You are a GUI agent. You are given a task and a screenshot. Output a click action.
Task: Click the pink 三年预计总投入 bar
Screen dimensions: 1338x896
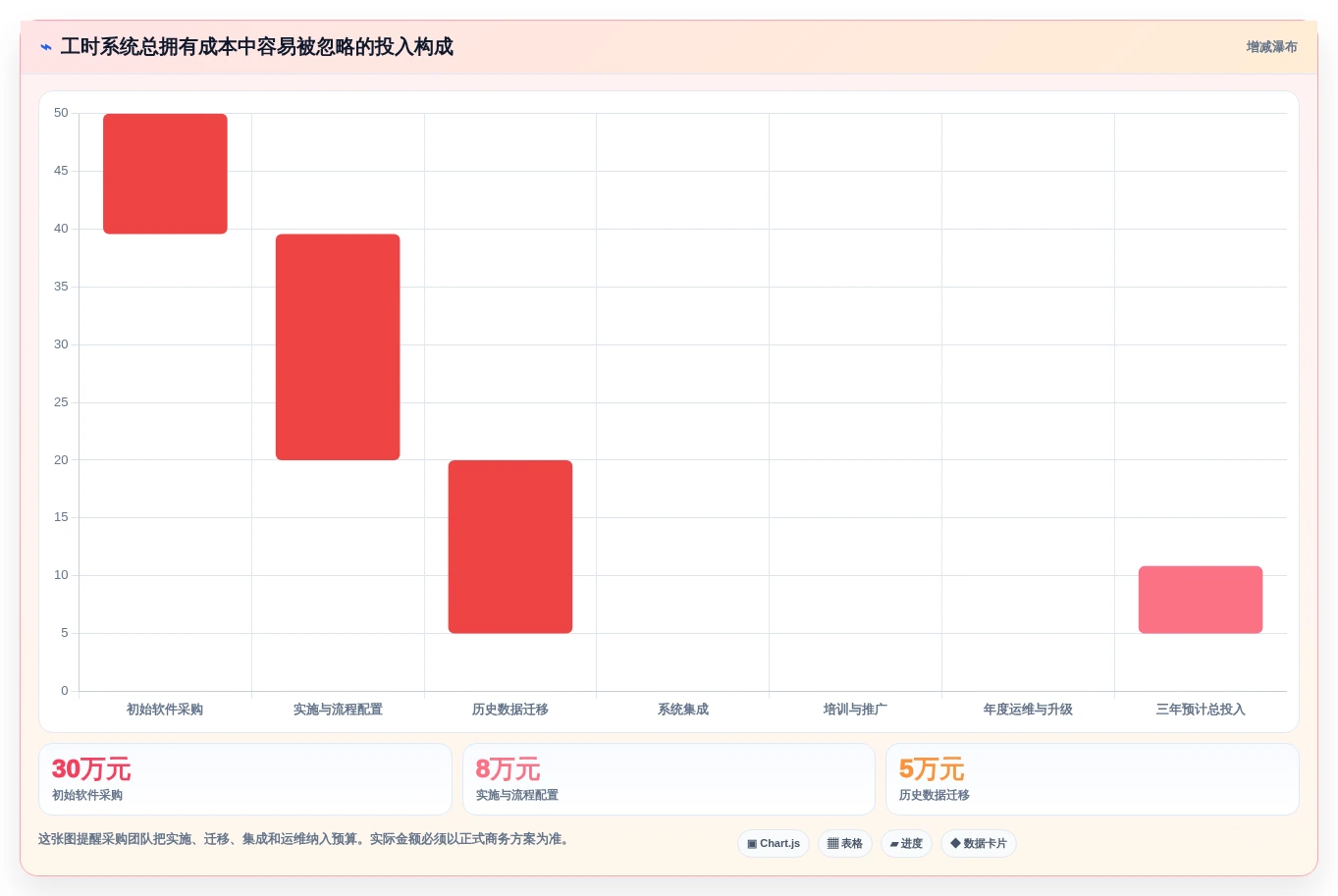point(1201,600)
